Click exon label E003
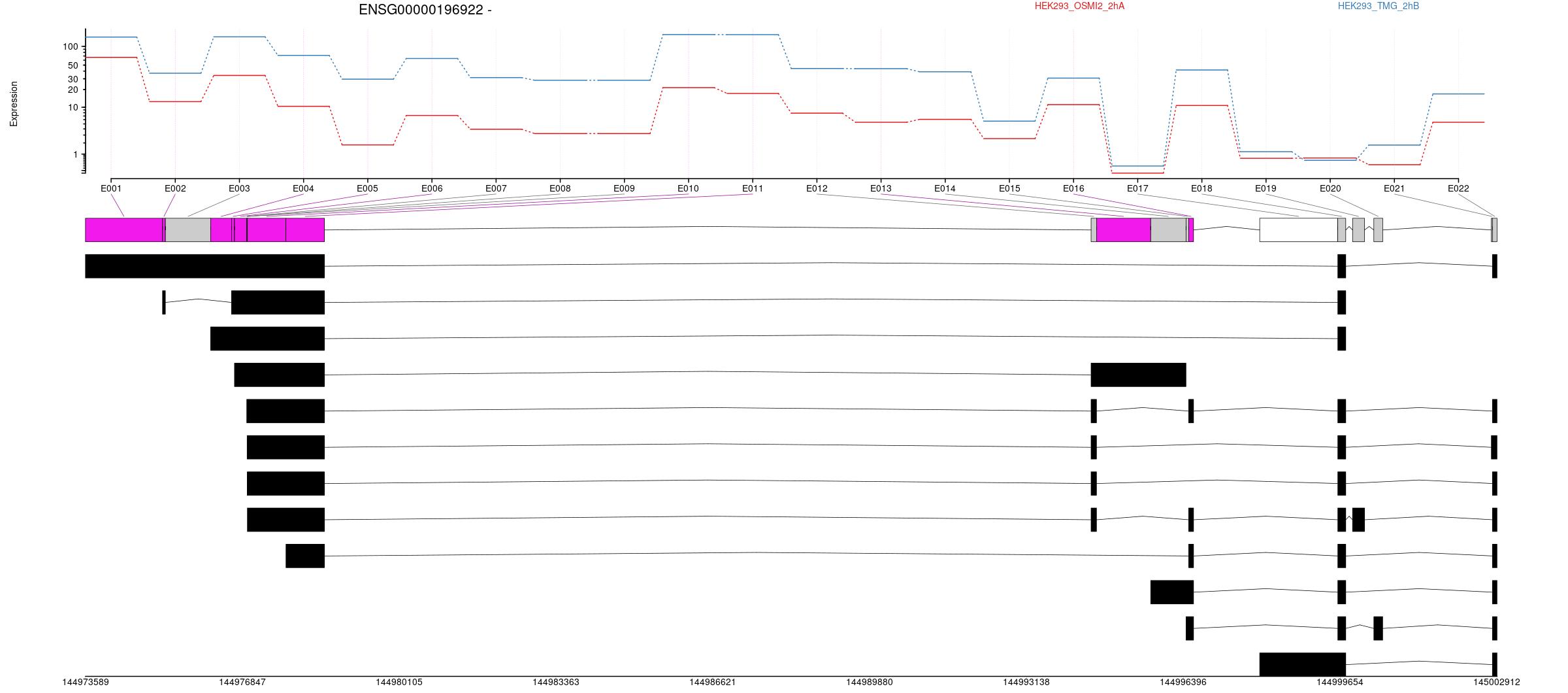Screen dimensions: 1568x693 [x=239, y=188]
